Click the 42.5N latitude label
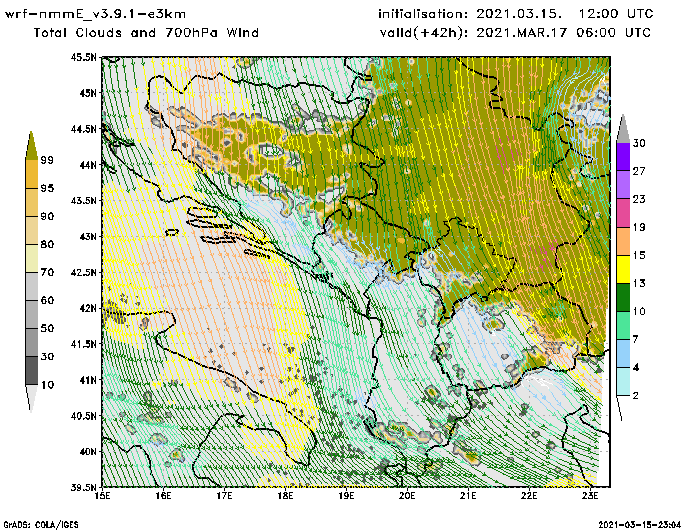 point(83,272)
